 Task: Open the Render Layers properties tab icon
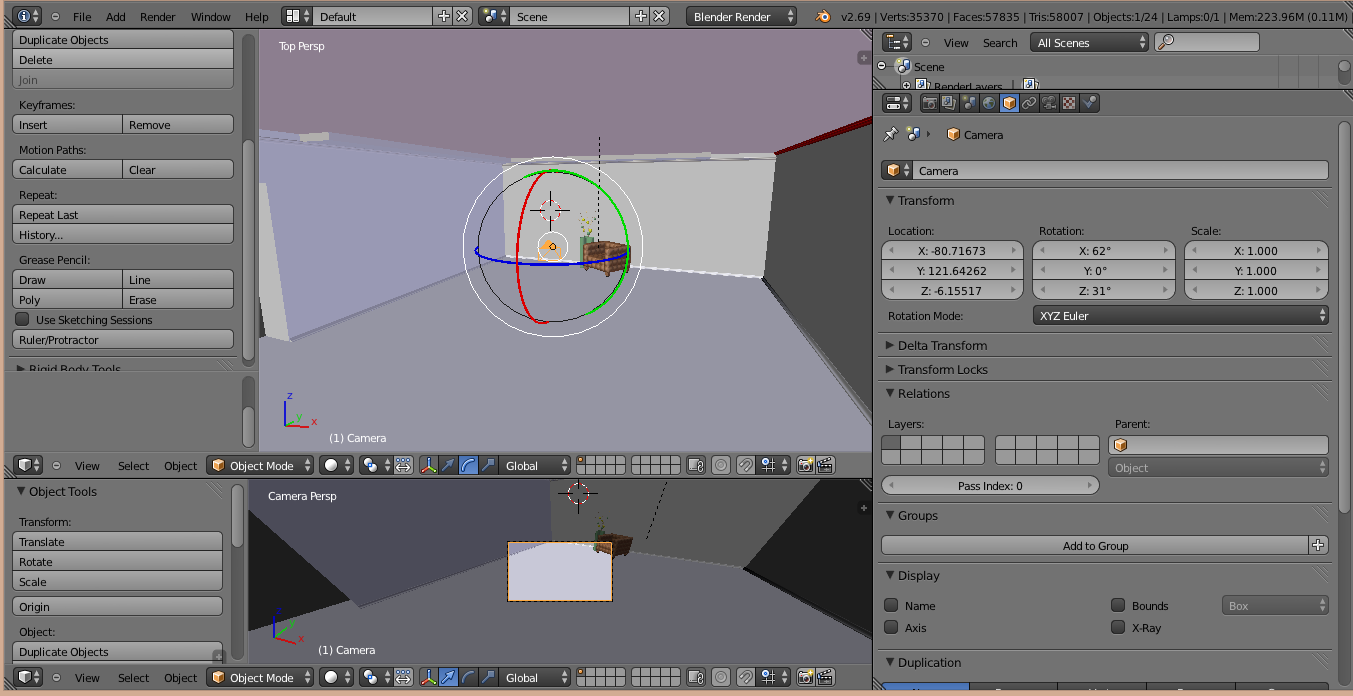coord(950,103)
